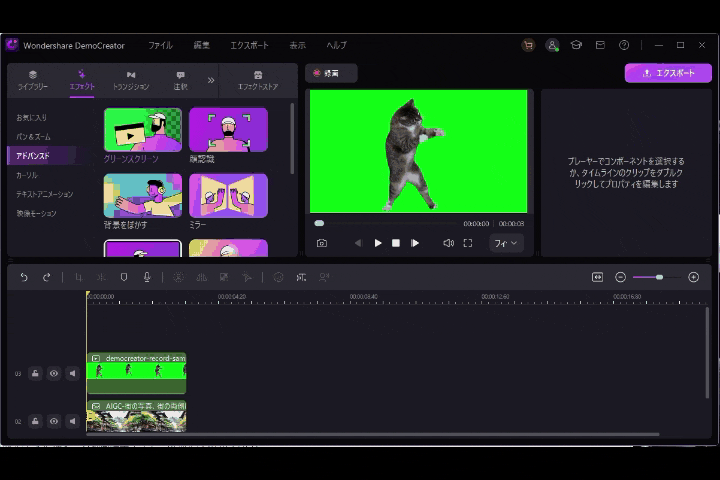This screenshot has width=720, height=480.
Task: Toggle visibility eye on track 03
Action: pos(54,373)
